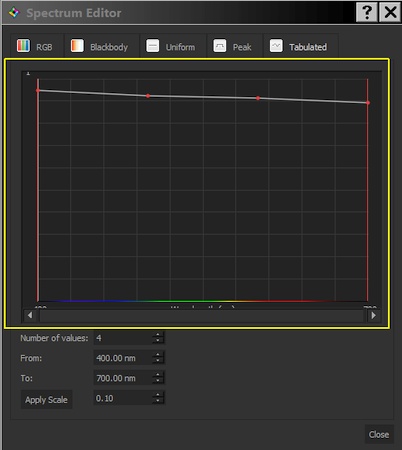The width and height of the screenshot is (402, 450).
Task: Decrease the From wavelength stepper
Action: [x=158, y=361]
